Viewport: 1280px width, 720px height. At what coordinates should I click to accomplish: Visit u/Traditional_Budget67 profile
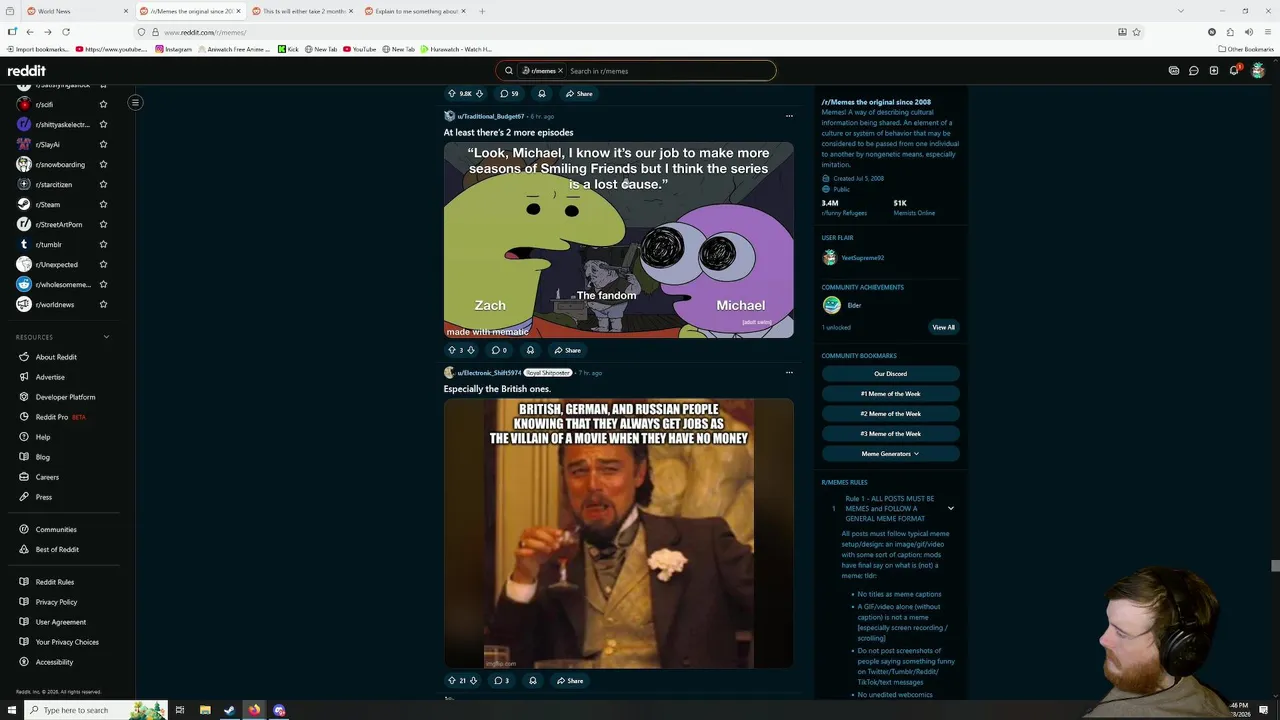(490, 116)
